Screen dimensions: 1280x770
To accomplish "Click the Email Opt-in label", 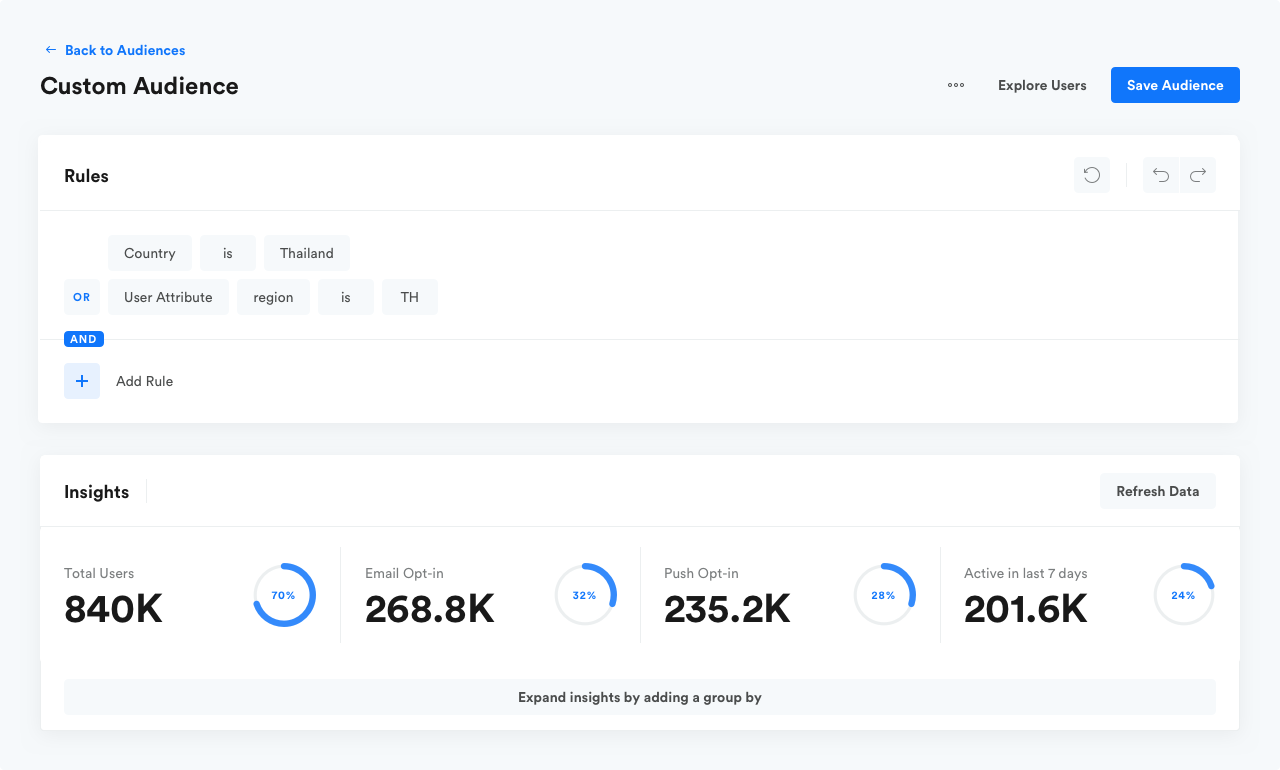I will [x=404, y=573].
